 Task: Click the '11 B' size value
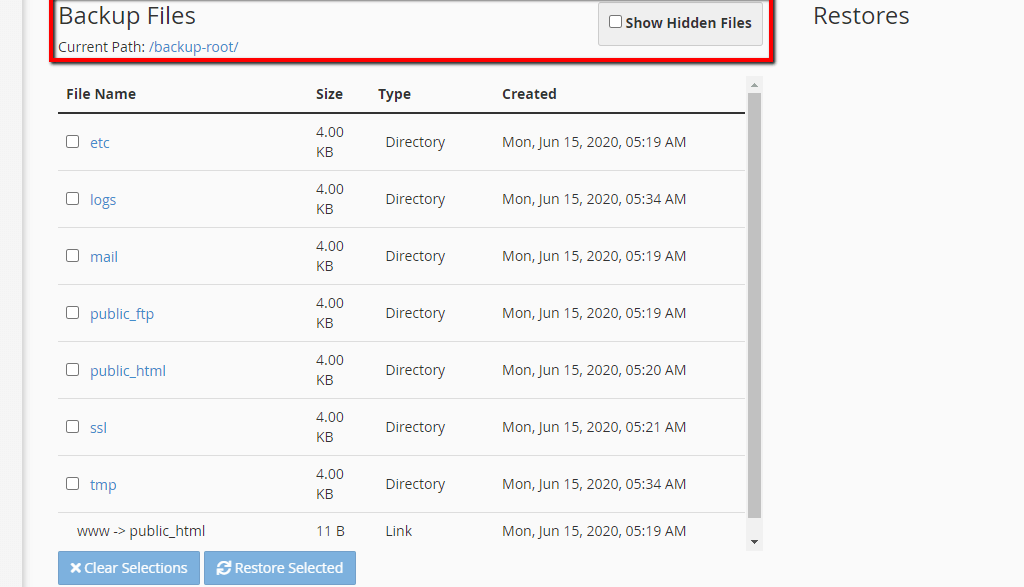[330, 531]
